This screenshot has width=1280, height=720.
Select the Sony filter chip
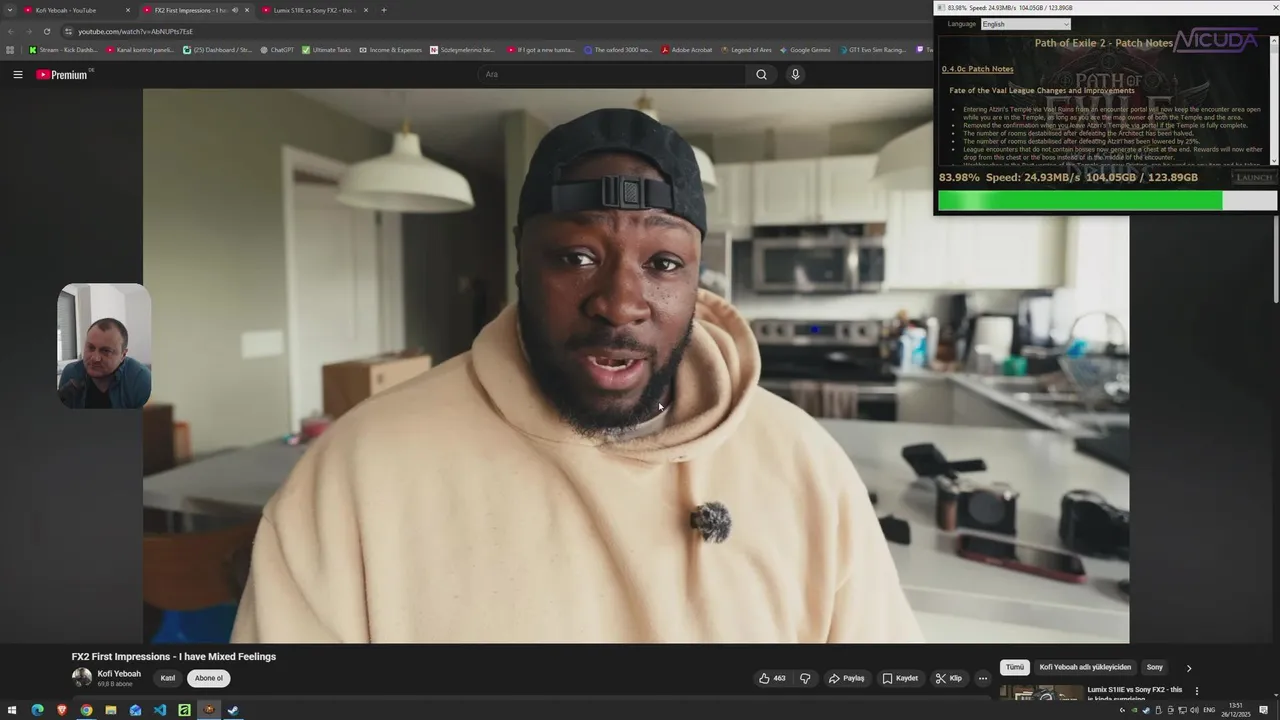(1155, 667)
